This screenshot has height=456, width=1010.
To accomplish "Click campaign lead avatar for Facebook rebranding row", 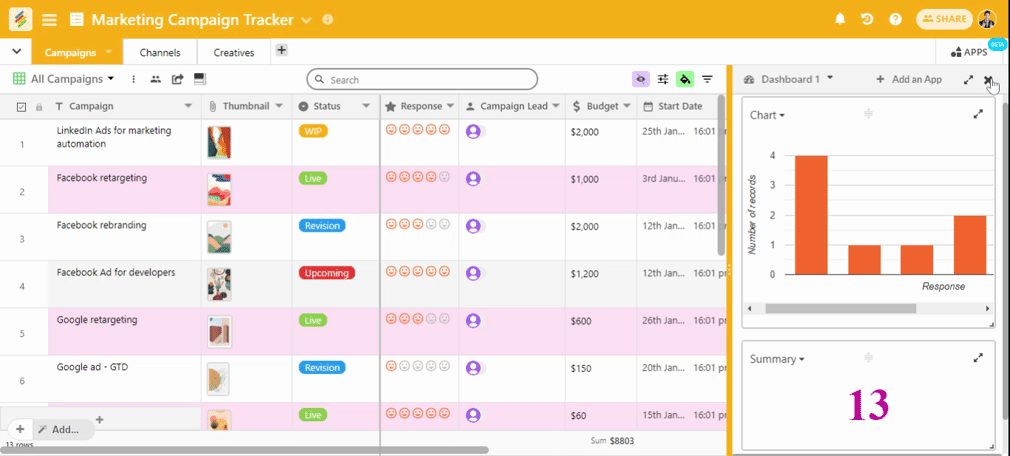I will (x=473, y=226).
